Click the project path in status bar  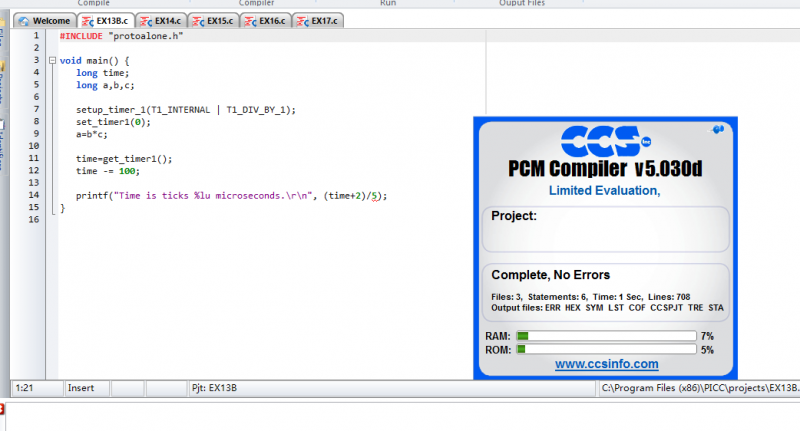(699, 388)
